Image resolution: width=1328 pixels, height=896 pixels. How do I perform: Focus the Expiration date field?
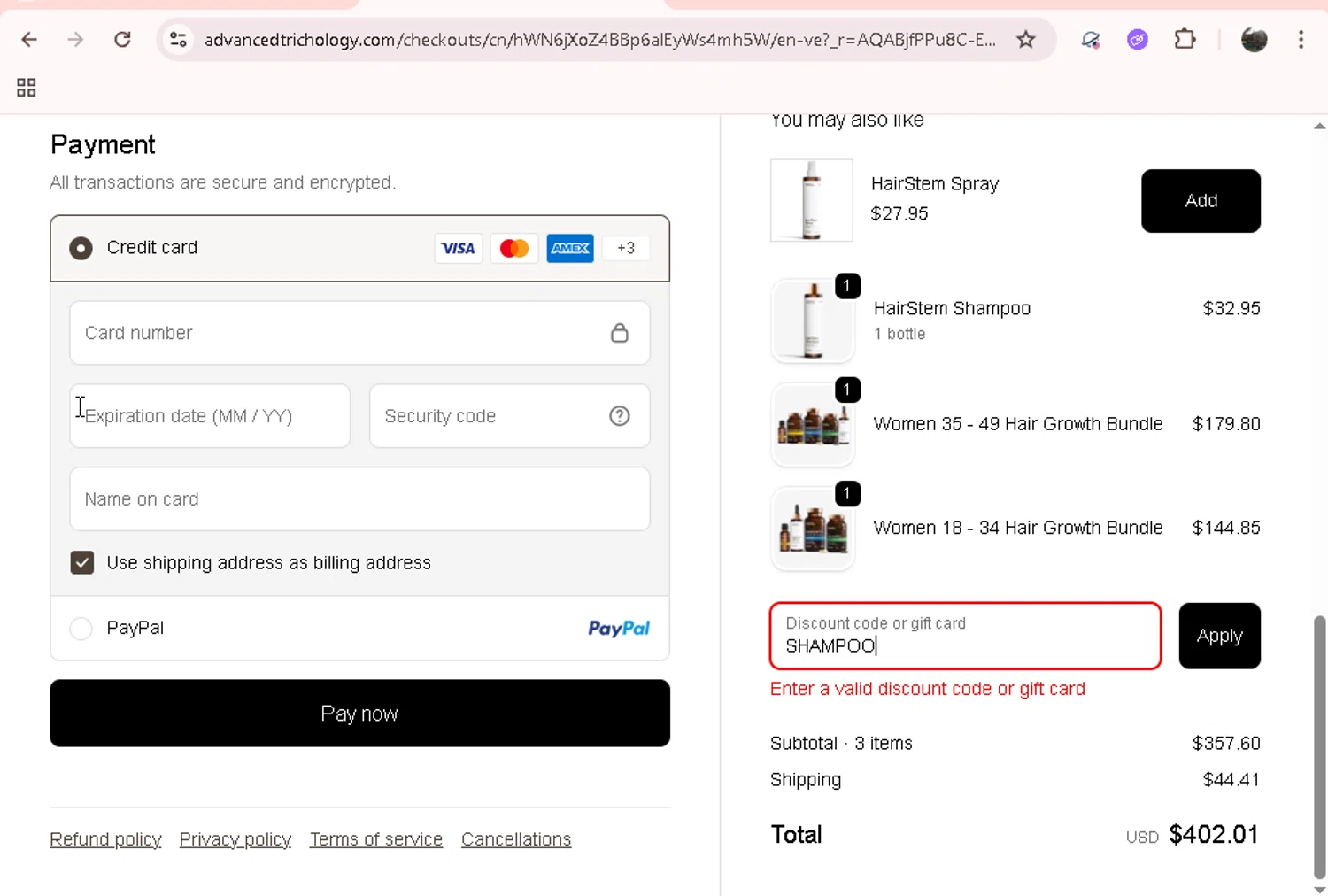(210, 416)
